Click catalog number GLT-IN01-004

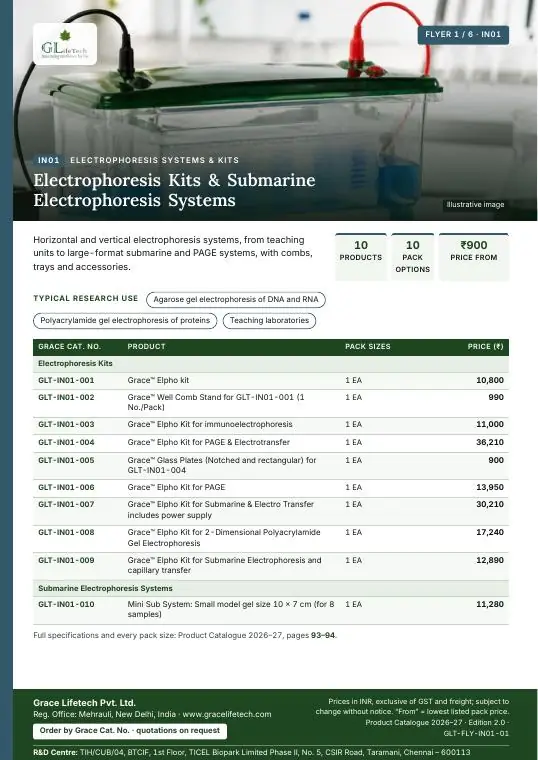[x=66, y=443]
